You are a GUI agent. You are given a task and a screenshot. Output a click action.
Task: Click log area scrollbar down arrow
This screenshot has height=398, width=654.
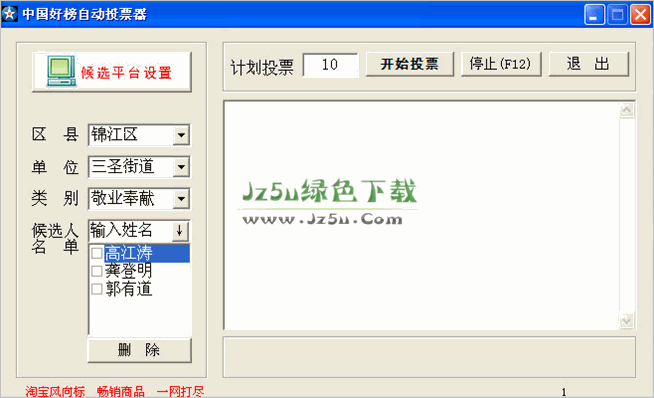click(x=626, y=320)
